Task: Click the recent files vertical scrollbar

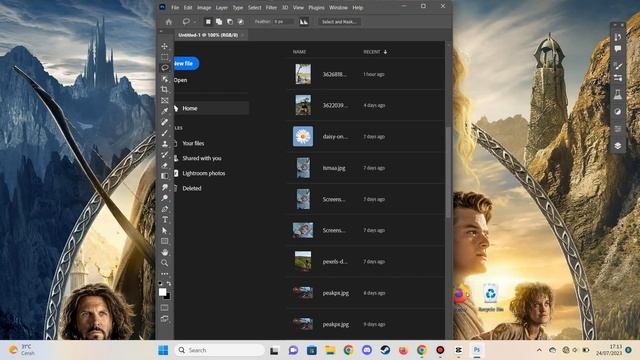Action: [x=448, y=171]
